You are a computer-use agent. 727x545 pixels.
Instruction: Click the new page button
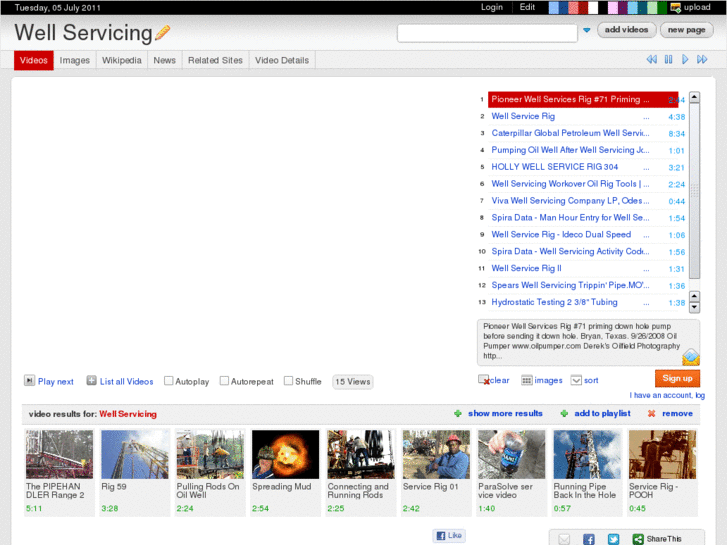point(687,30)
